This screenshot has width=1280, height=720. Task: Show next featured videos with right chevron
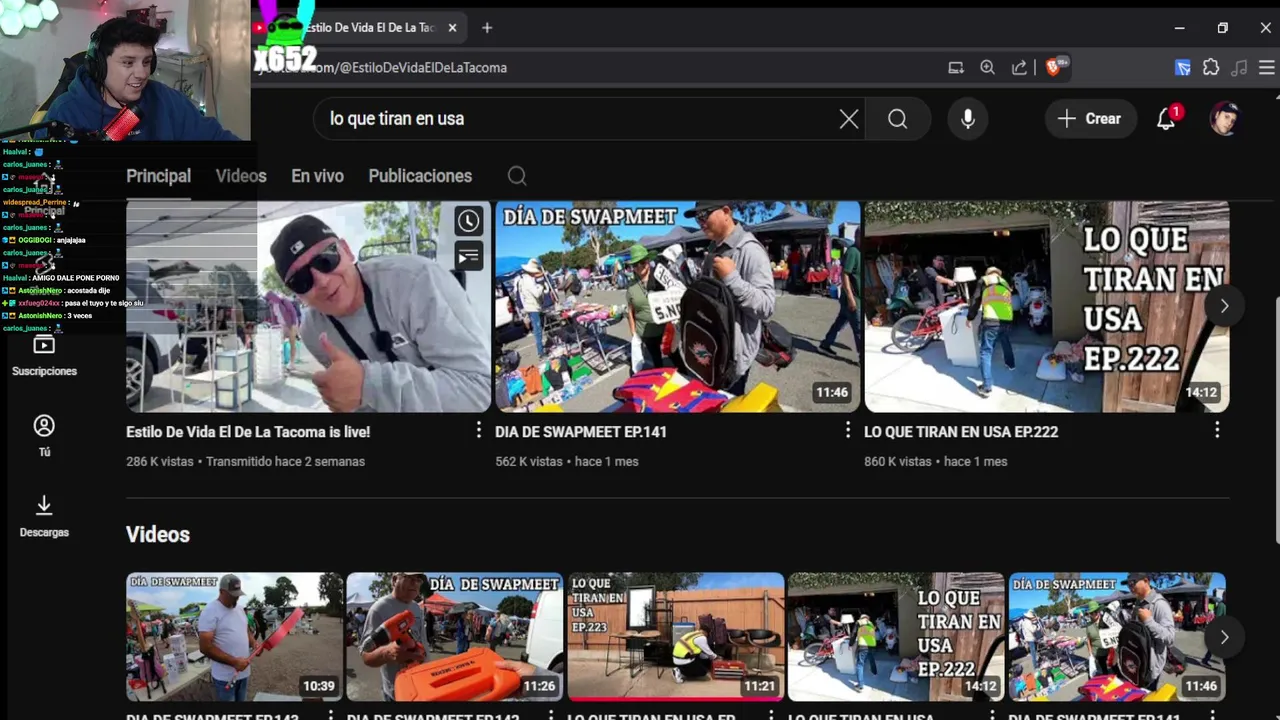[x=1224, y=306]
